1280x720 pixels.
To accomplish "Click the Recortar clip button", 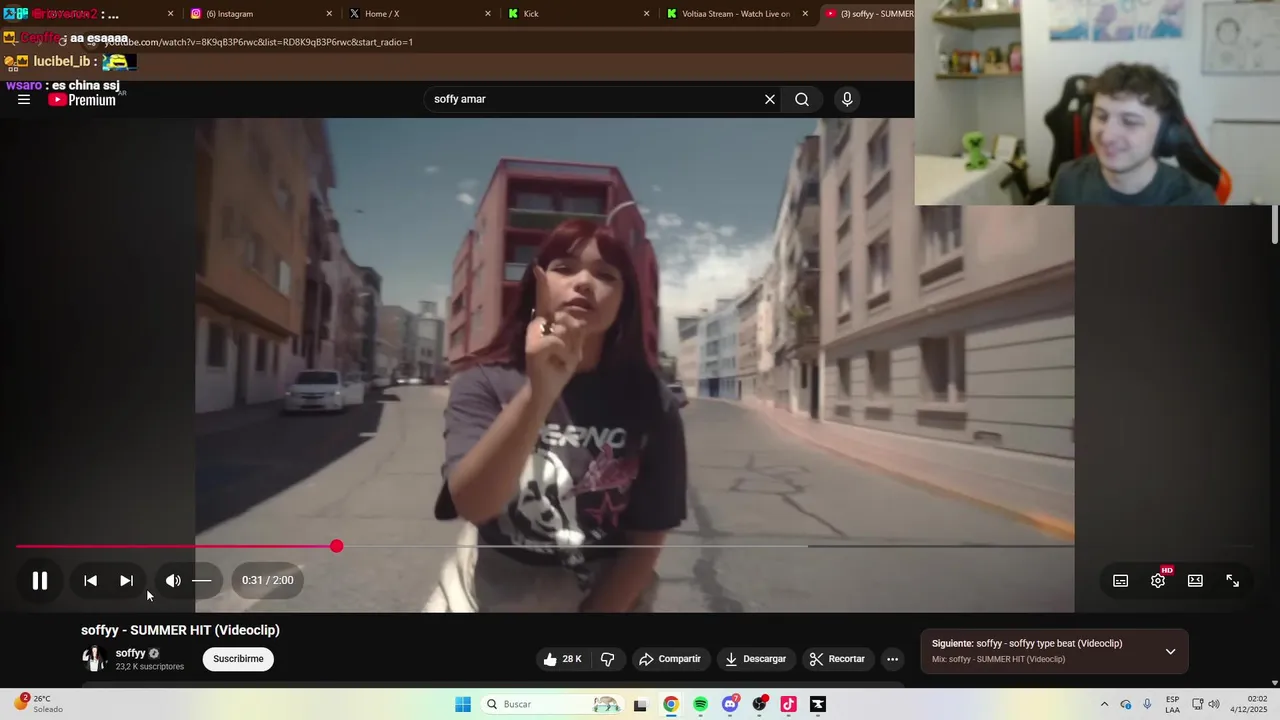I will (x=838, y=659).
